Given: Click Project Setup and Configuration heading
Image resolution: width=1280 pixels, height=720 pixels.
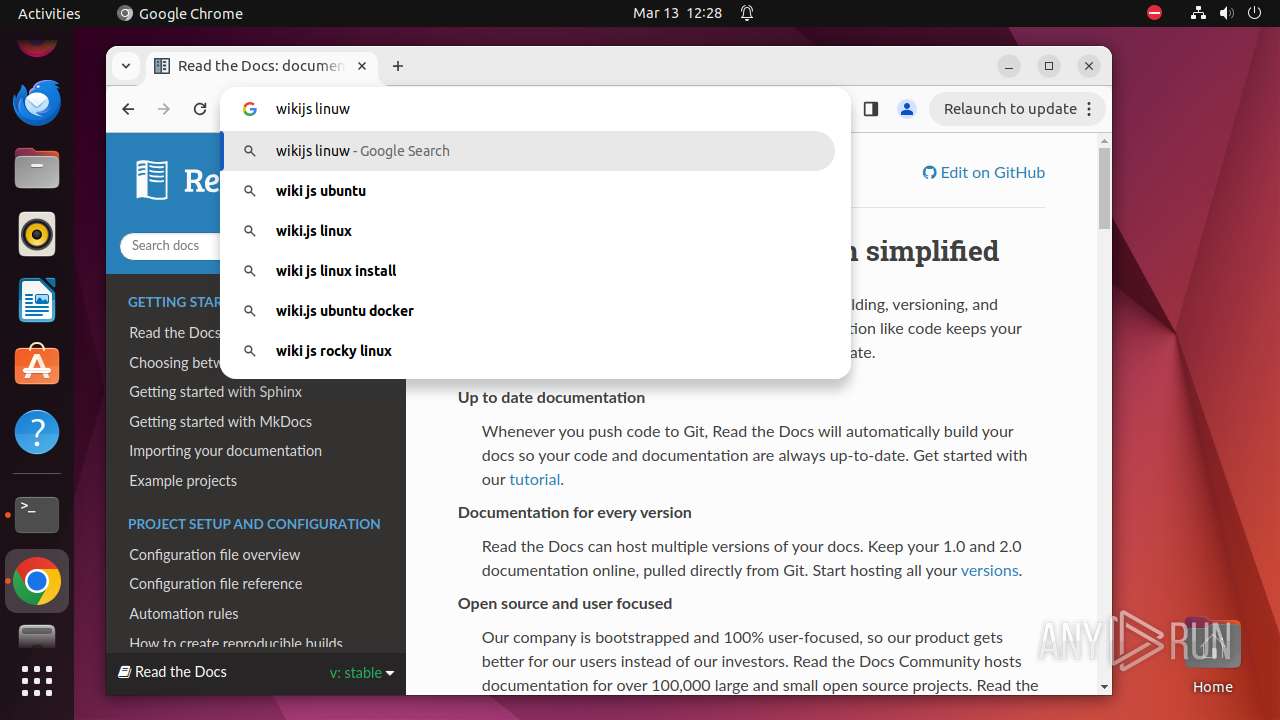Looking at the screenshot, I should click(254, 524).
